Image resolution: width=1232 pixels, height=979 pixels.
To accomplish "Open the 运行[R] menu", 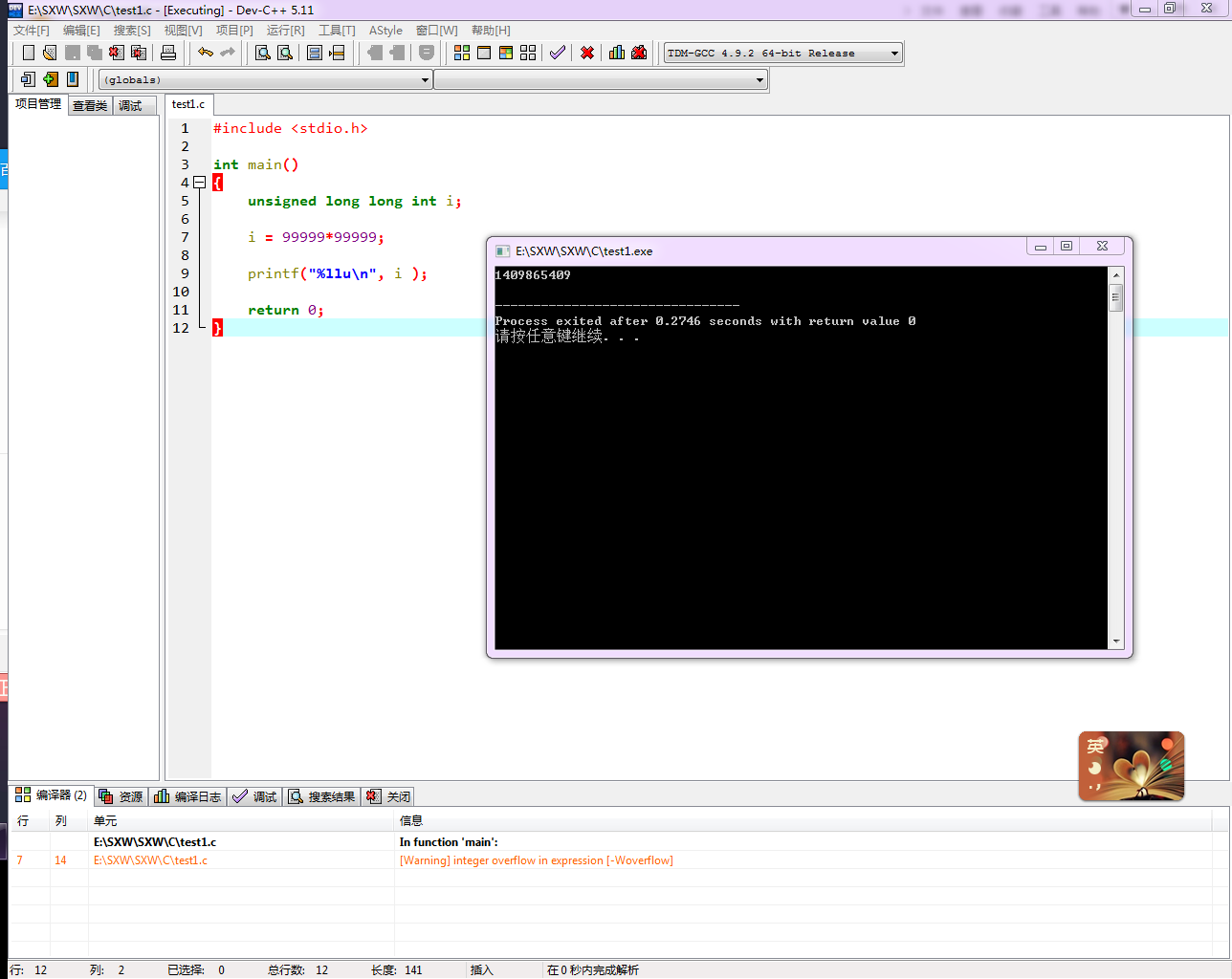I will pyautogui.click(x=285, y=31).
